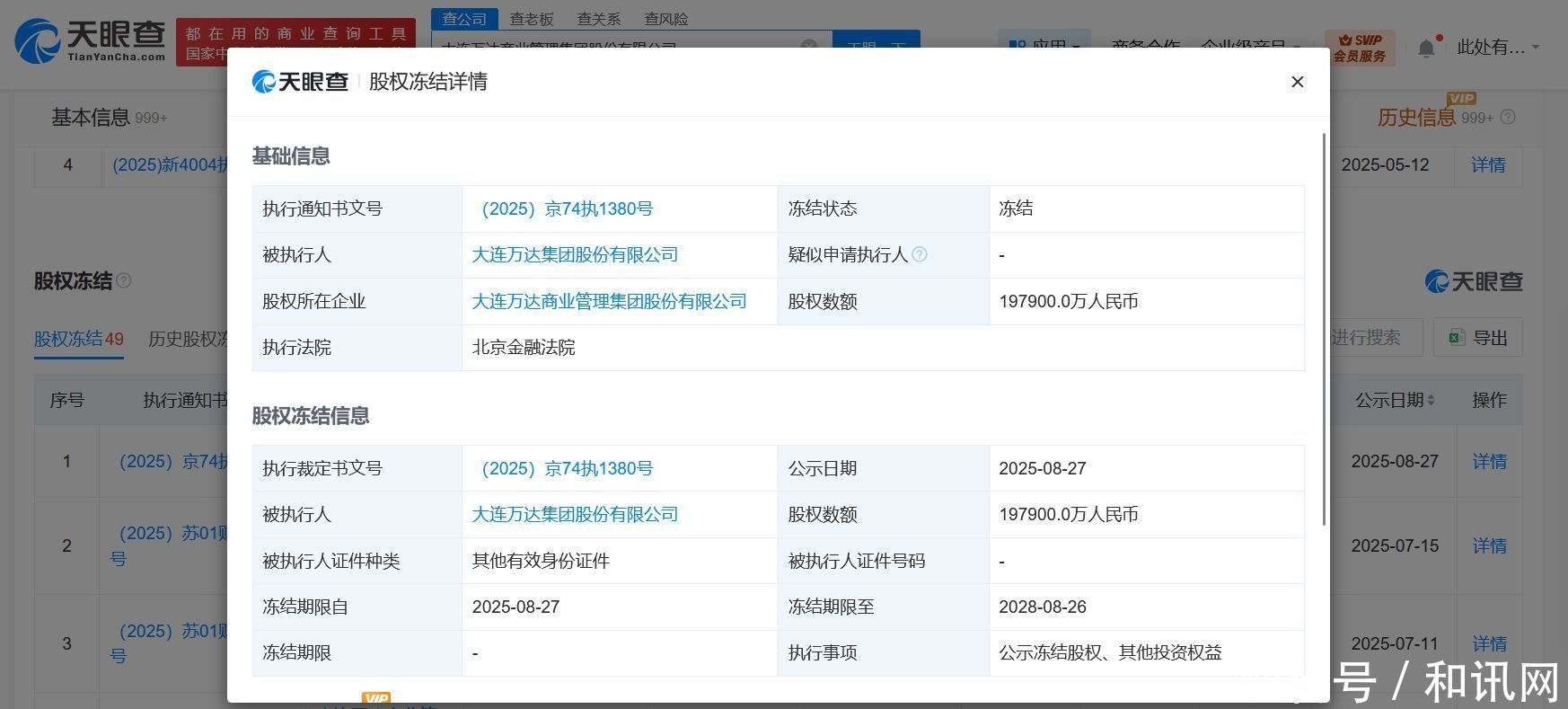The height and width of the screenshot is (709, 1568).
Task: Open 详情 for the 2025-08-27 row
Action: coord(1489,462)
